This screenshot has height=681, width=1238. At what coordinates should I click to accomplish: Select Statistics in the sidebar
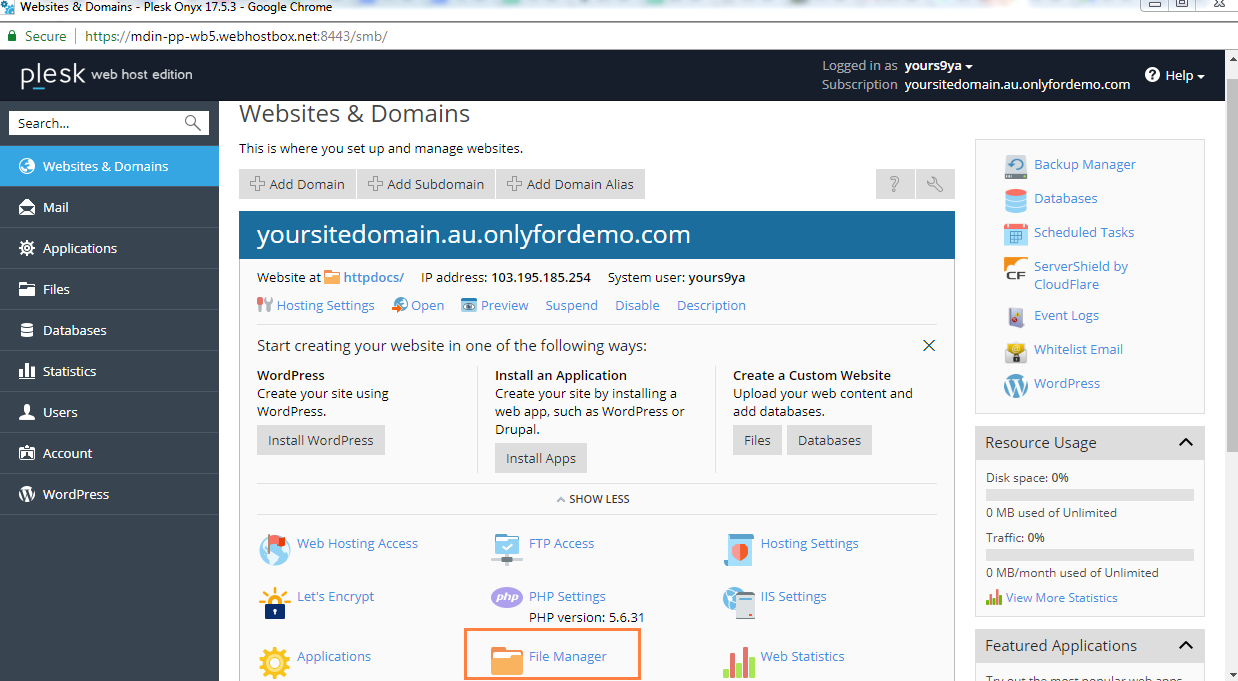(x=109, y=371)
